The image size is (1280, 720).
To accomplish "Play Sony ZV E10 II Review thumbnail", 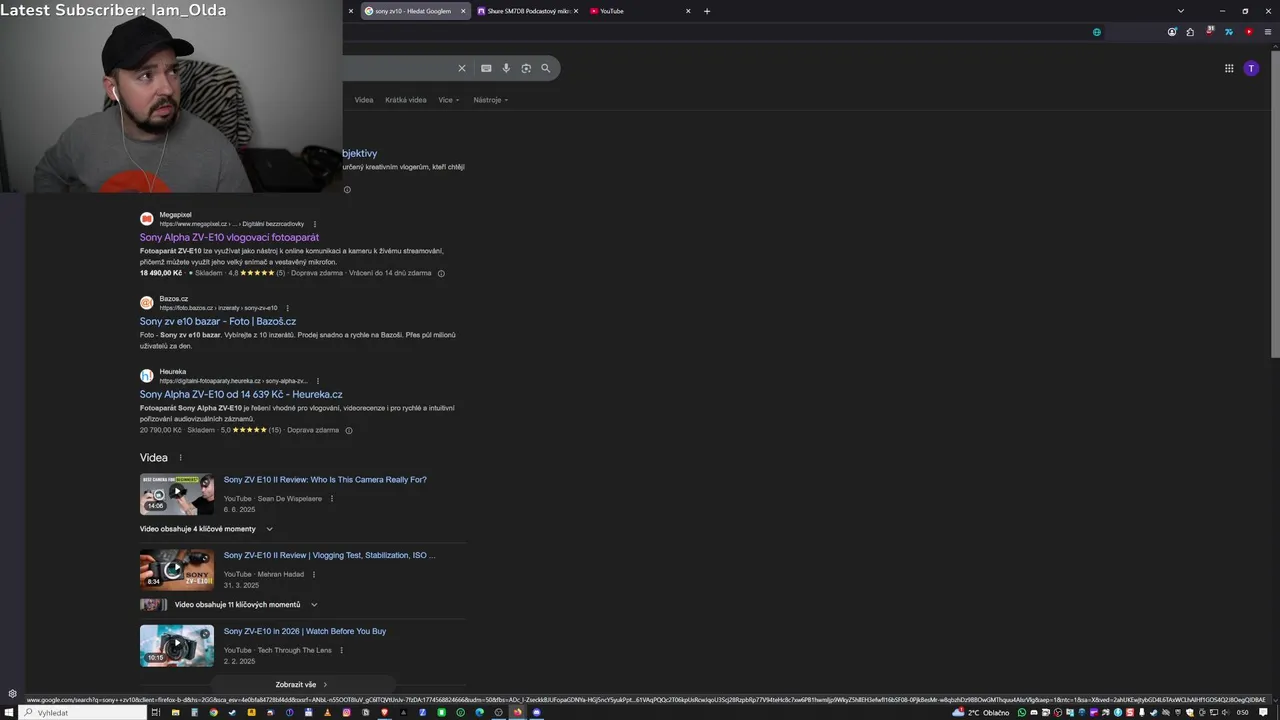I will point(177,494).
